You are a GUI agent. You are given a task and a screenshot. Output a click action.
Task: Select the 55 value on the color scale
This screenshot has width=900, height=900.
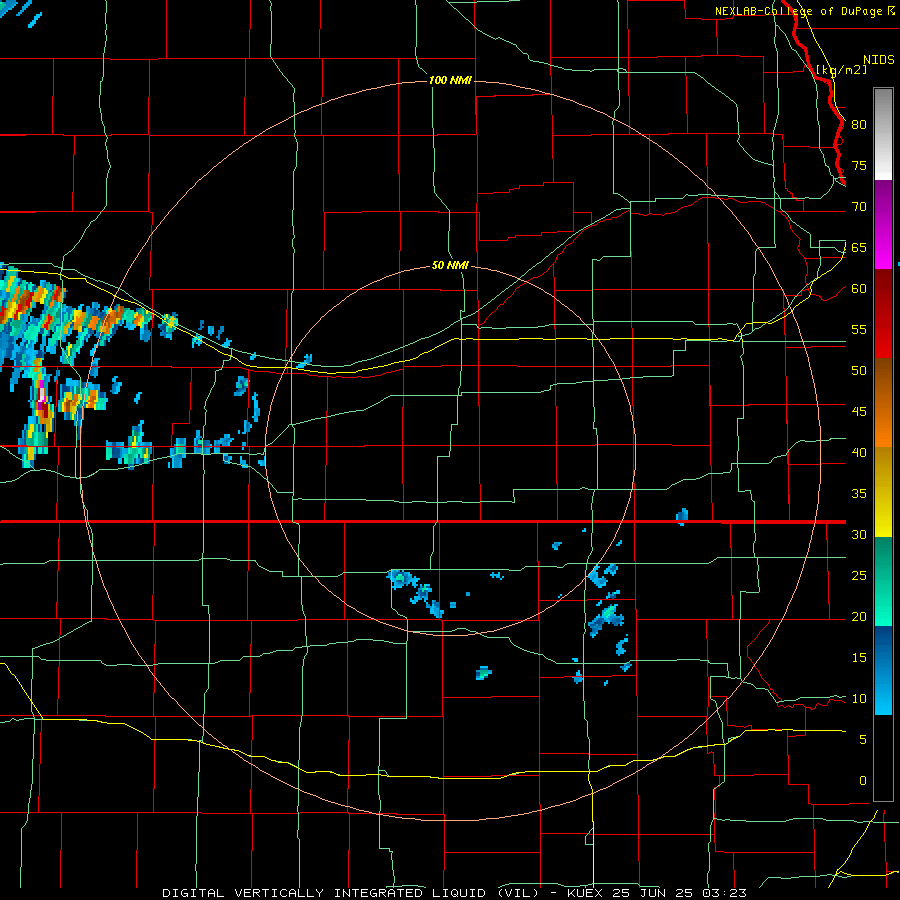point(859,329)
